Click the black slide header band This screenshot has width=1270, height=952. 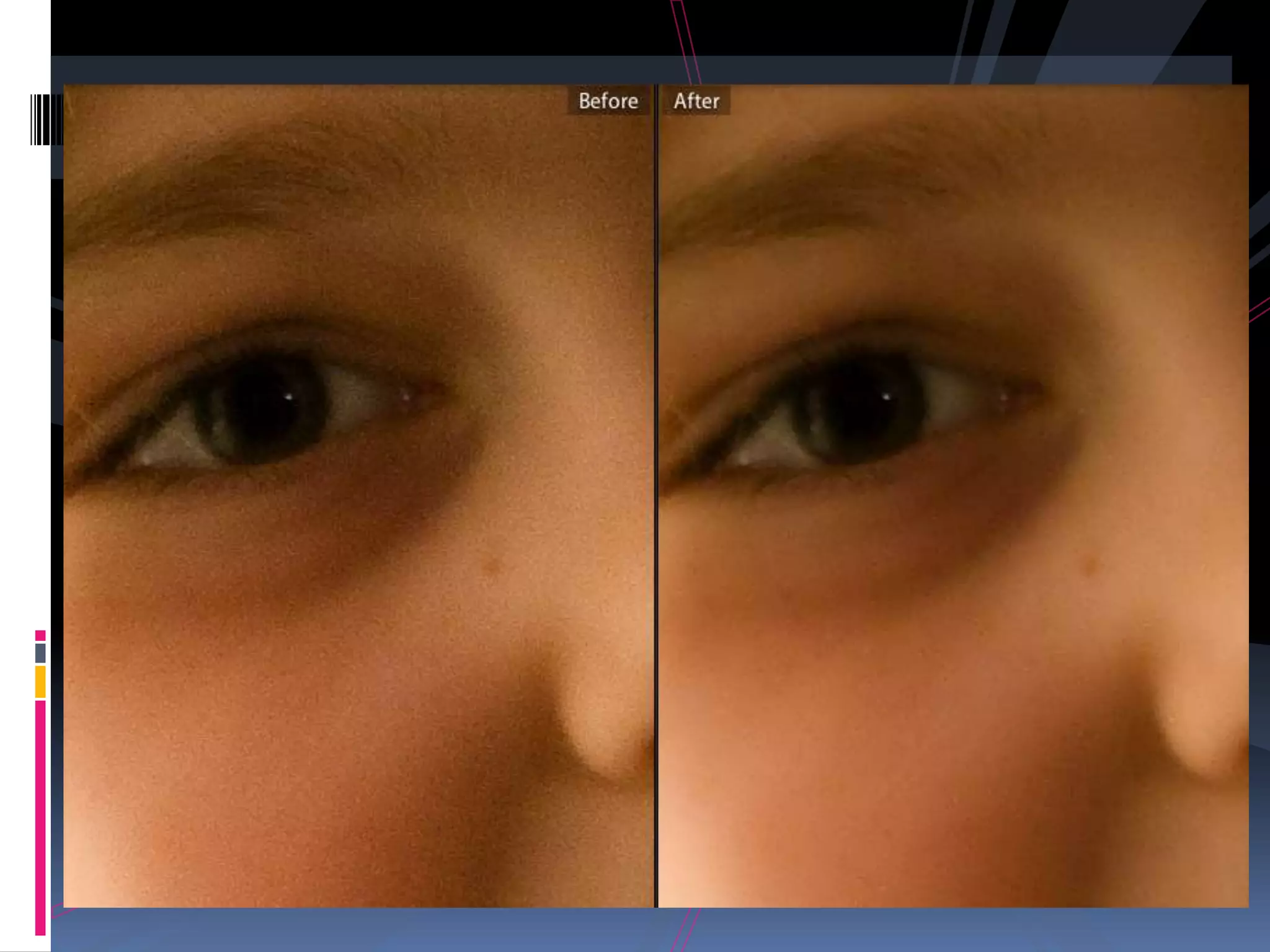(x=372, y=28)
